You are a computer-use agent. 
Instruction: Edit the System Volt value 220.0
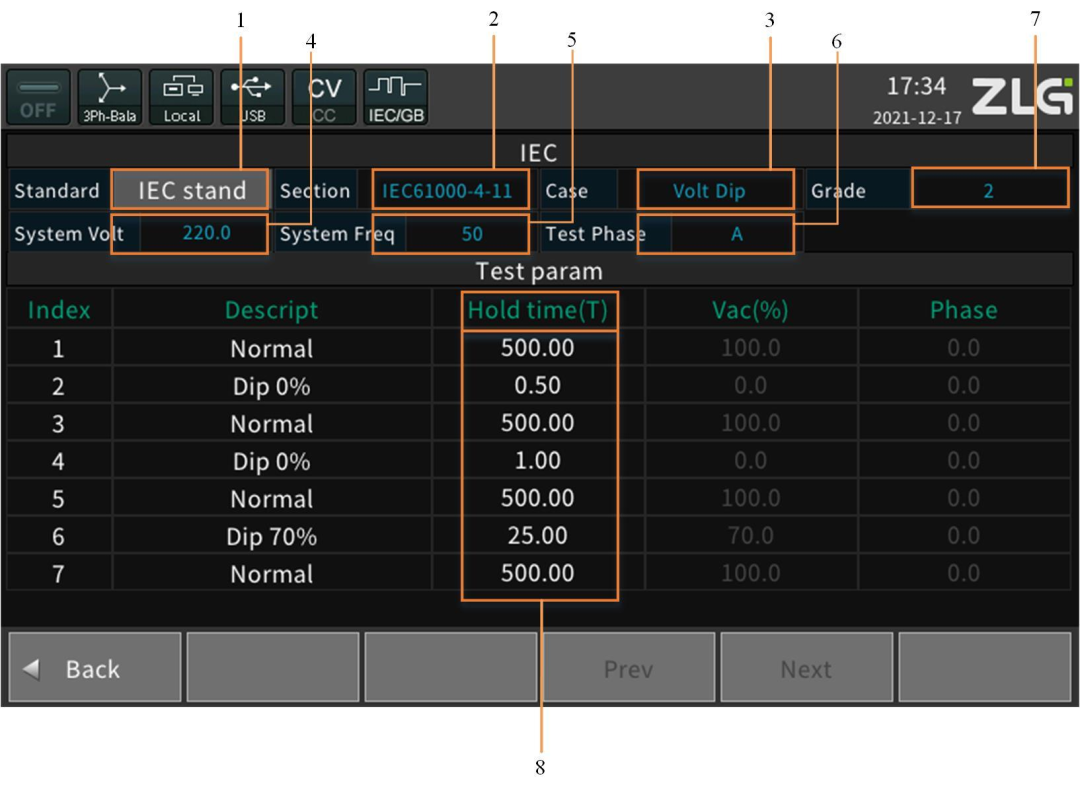(x=206, y=234)
